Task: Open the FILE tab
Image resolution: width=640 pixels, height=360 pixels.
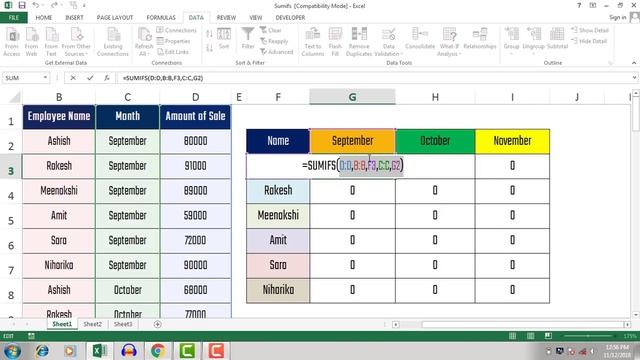Action: (x=14, y=18)
